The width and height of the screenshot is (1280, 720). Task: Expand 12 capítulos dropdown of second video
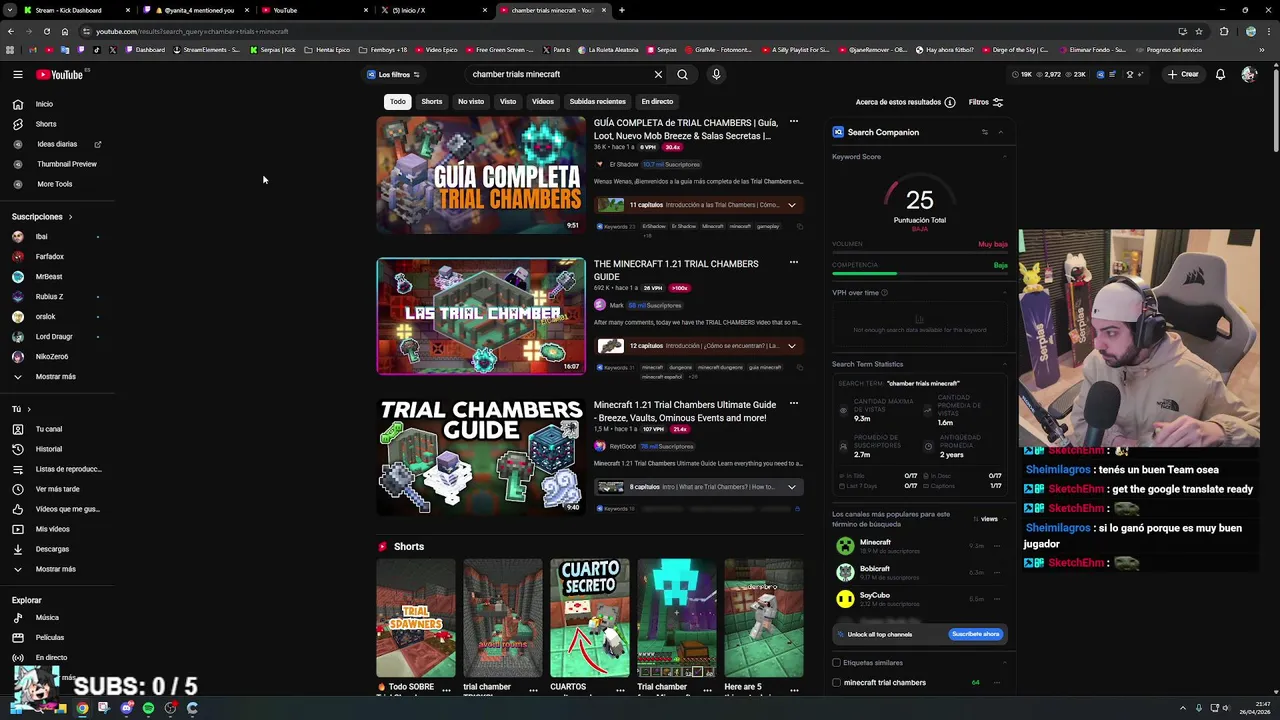tap(791, 346)
